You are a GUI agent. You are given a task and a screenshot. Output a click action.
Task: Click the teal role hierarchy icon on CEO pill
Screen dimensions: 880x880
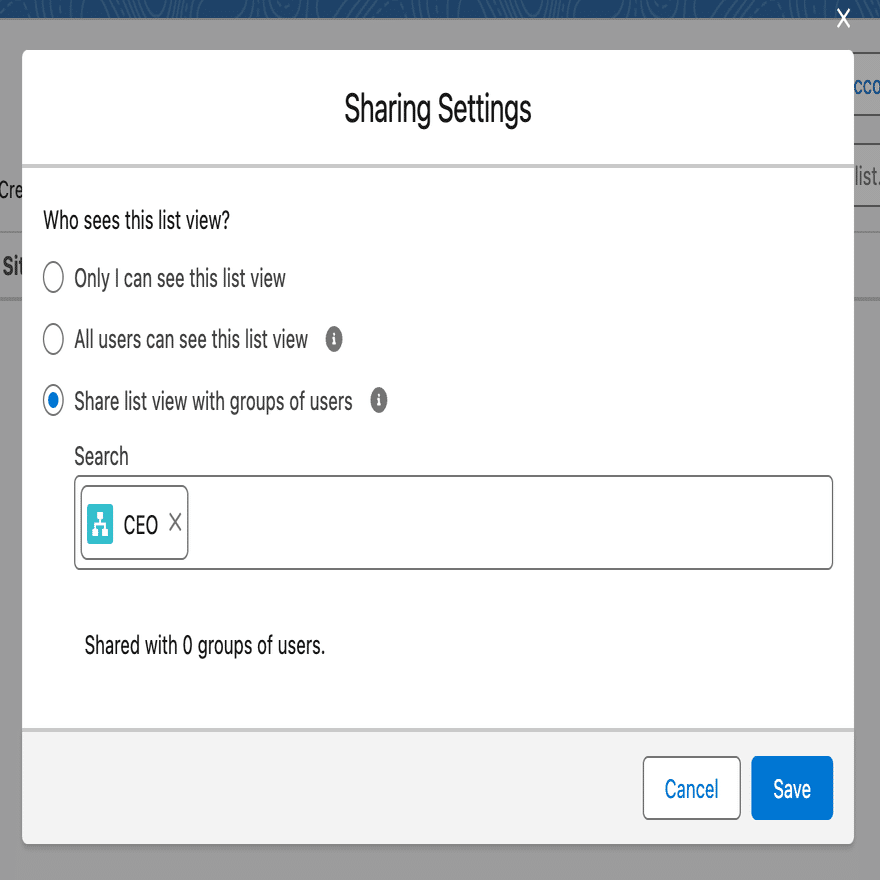point(100,524)
